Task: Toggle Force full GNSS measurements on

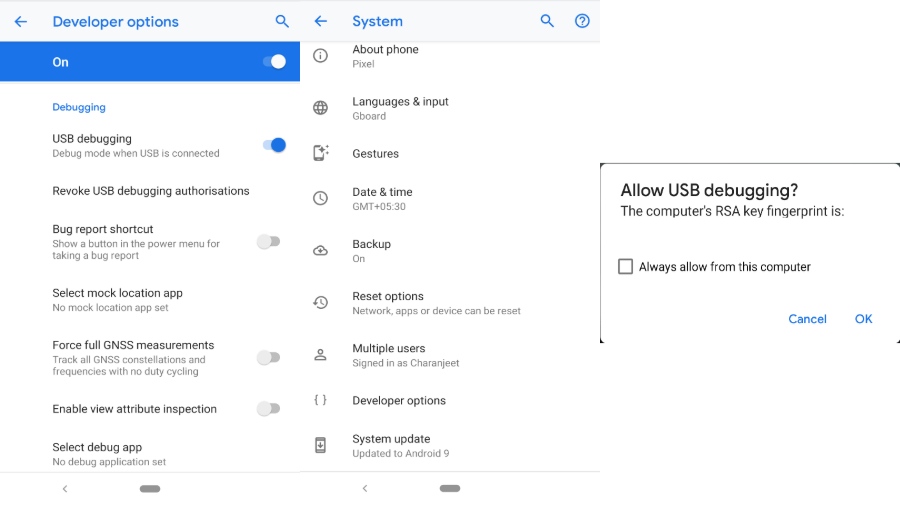Action: pyautogui.click(x=268, y=357)
